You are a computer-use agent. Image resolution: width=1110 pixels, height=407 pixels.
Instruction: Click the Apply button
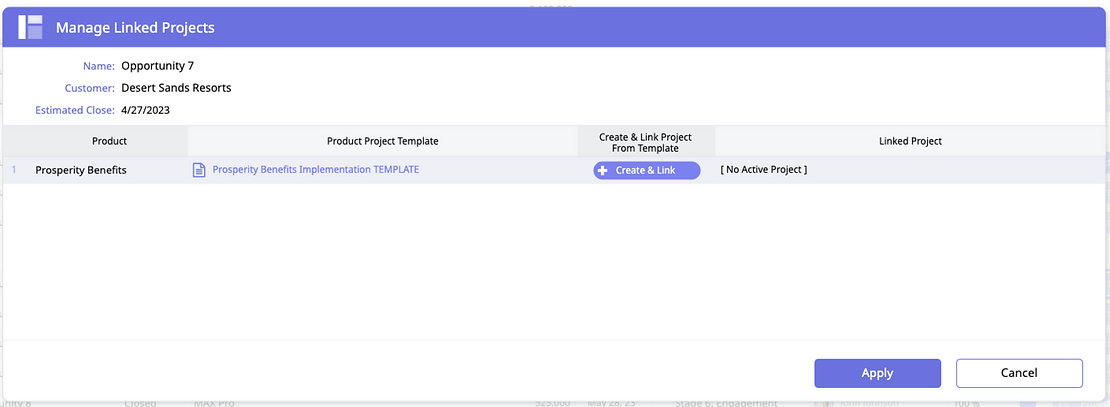pos(877,373)
